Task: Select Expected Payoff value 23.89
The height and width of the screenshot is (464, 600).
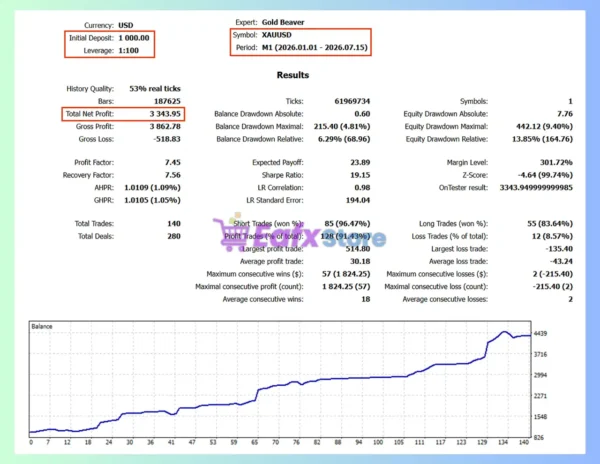Action: [x=360, y=163]
